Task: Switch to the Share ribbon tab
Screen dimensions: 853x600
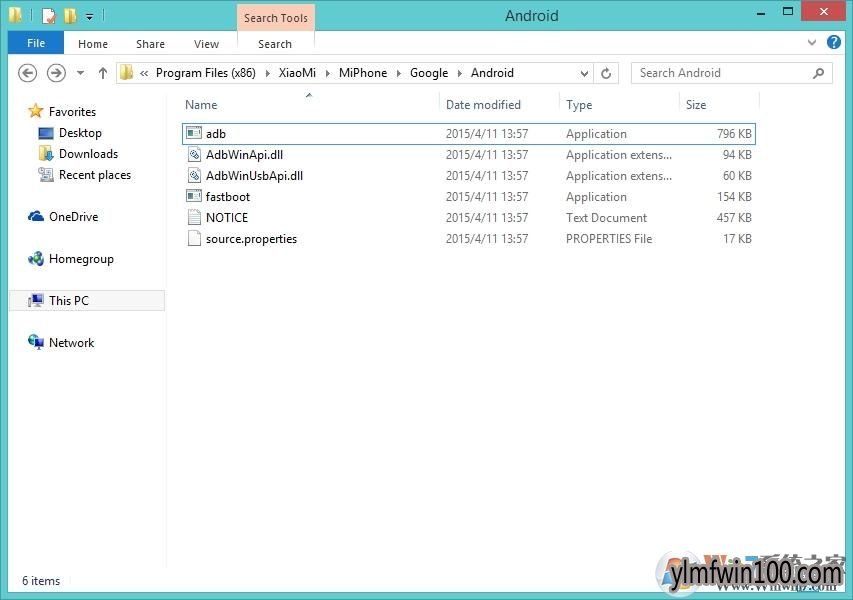Action: [150, 44]
